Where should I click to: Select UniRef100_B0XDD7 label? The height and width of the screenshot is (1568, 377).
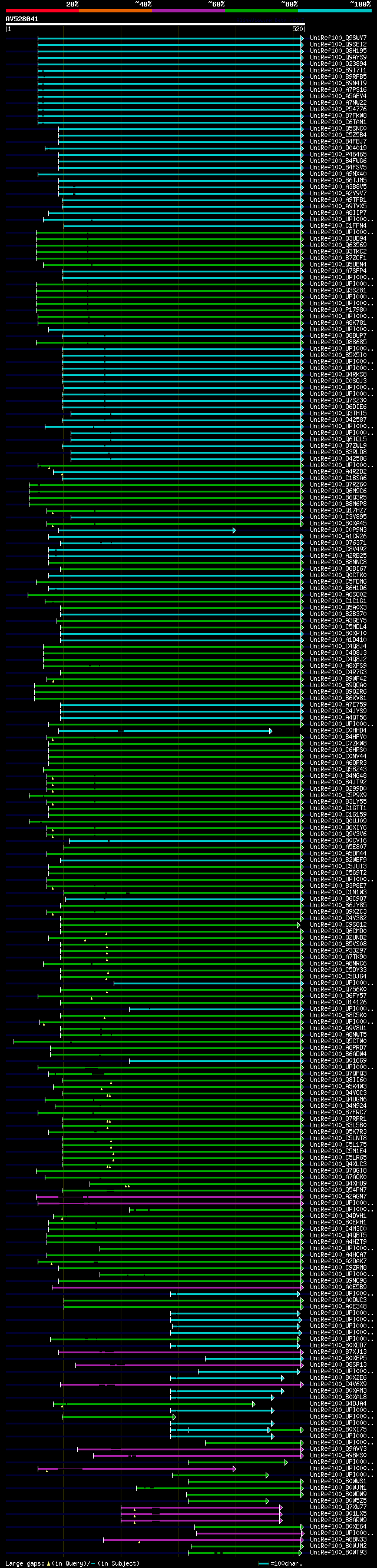[338, 1346]
